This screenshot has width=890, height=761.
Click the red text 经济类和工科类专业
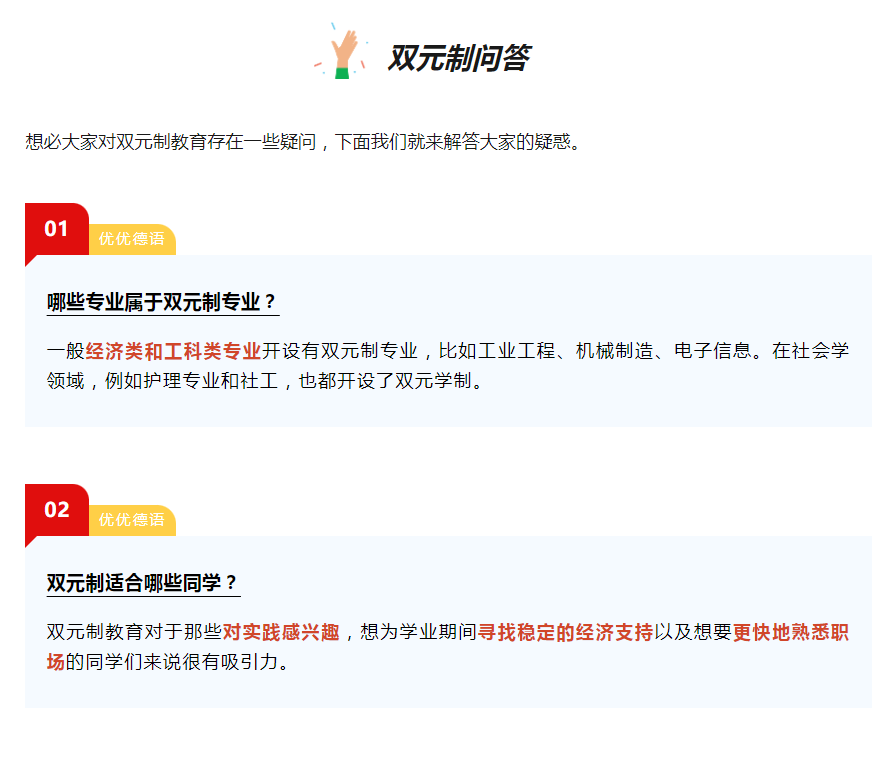click(x=173, y=351)
